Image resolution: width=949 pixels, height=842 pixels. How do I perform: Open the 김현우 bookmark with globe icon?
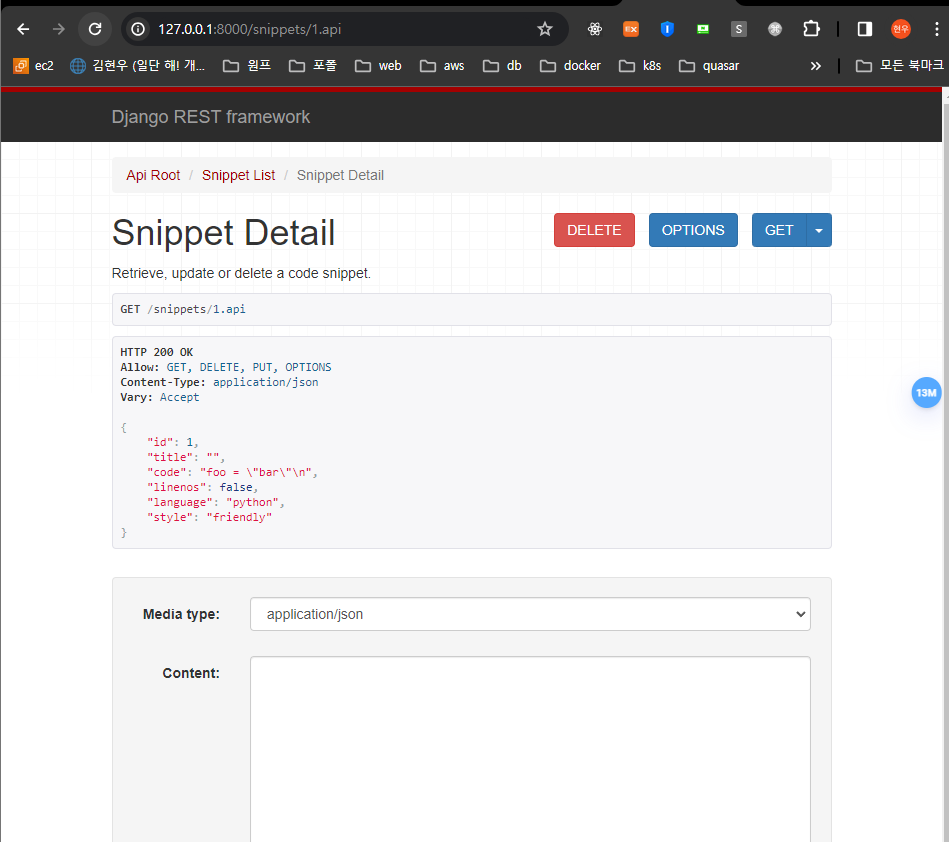[x=137, y=65]
